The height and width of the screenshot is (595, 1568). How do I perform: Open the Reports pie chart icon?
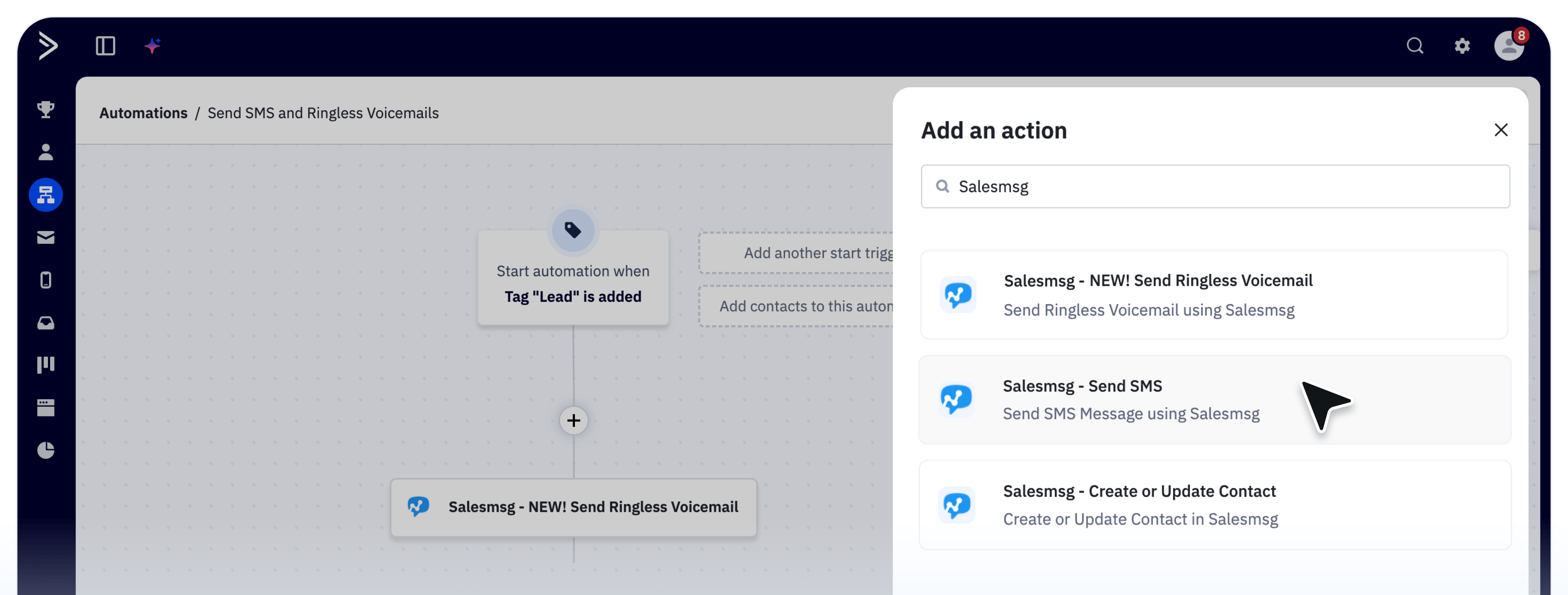click(46, 450)
